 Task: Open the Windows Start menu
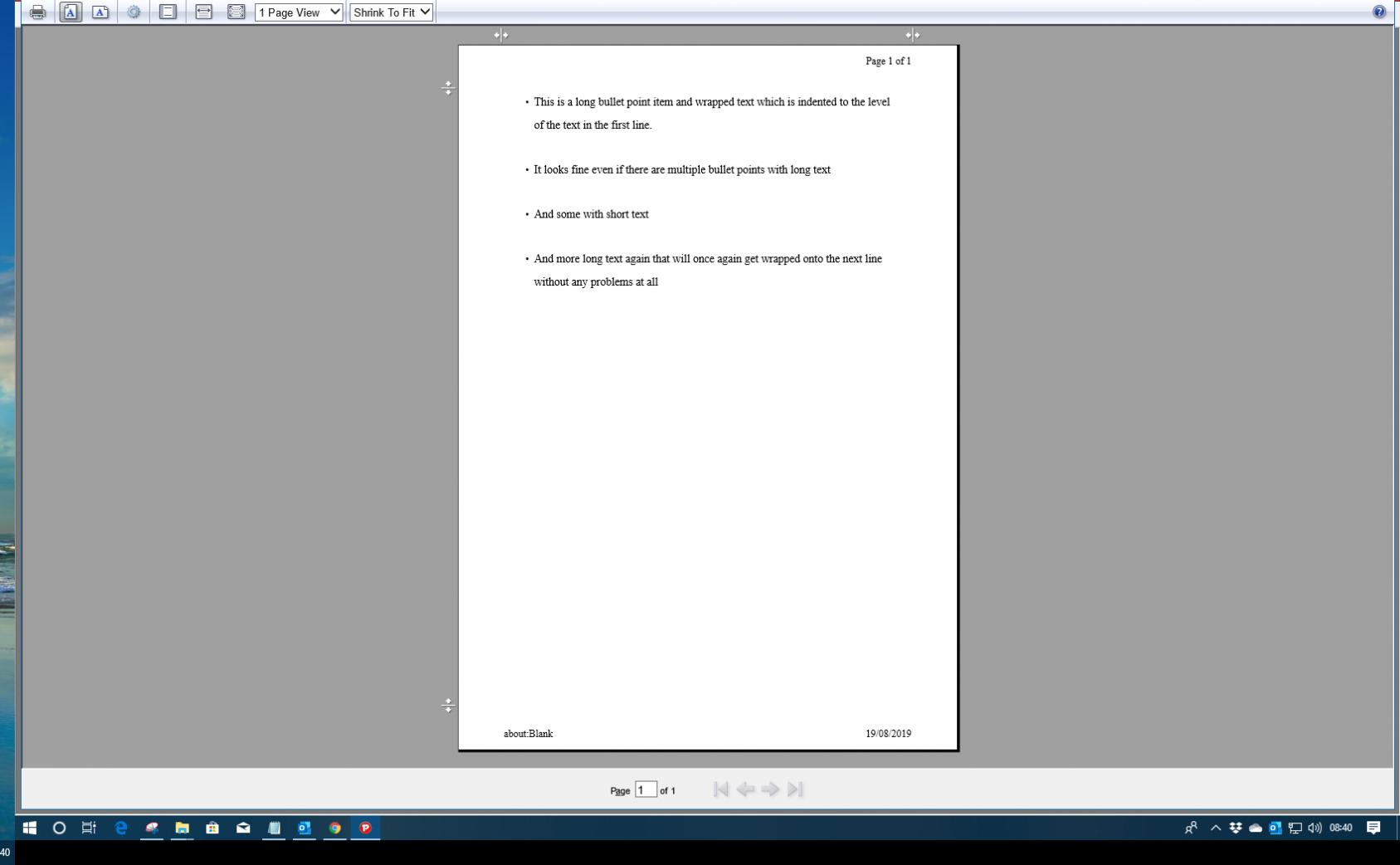point(30,828)
